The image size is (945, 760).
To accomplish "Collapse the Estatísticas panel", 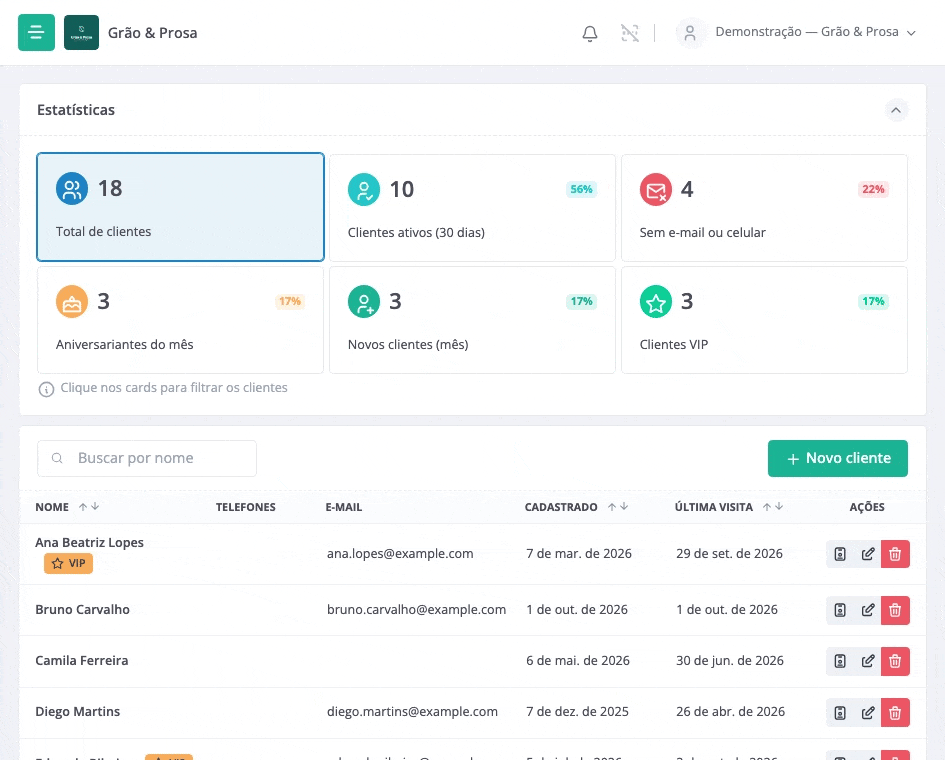I will [896, 110].
